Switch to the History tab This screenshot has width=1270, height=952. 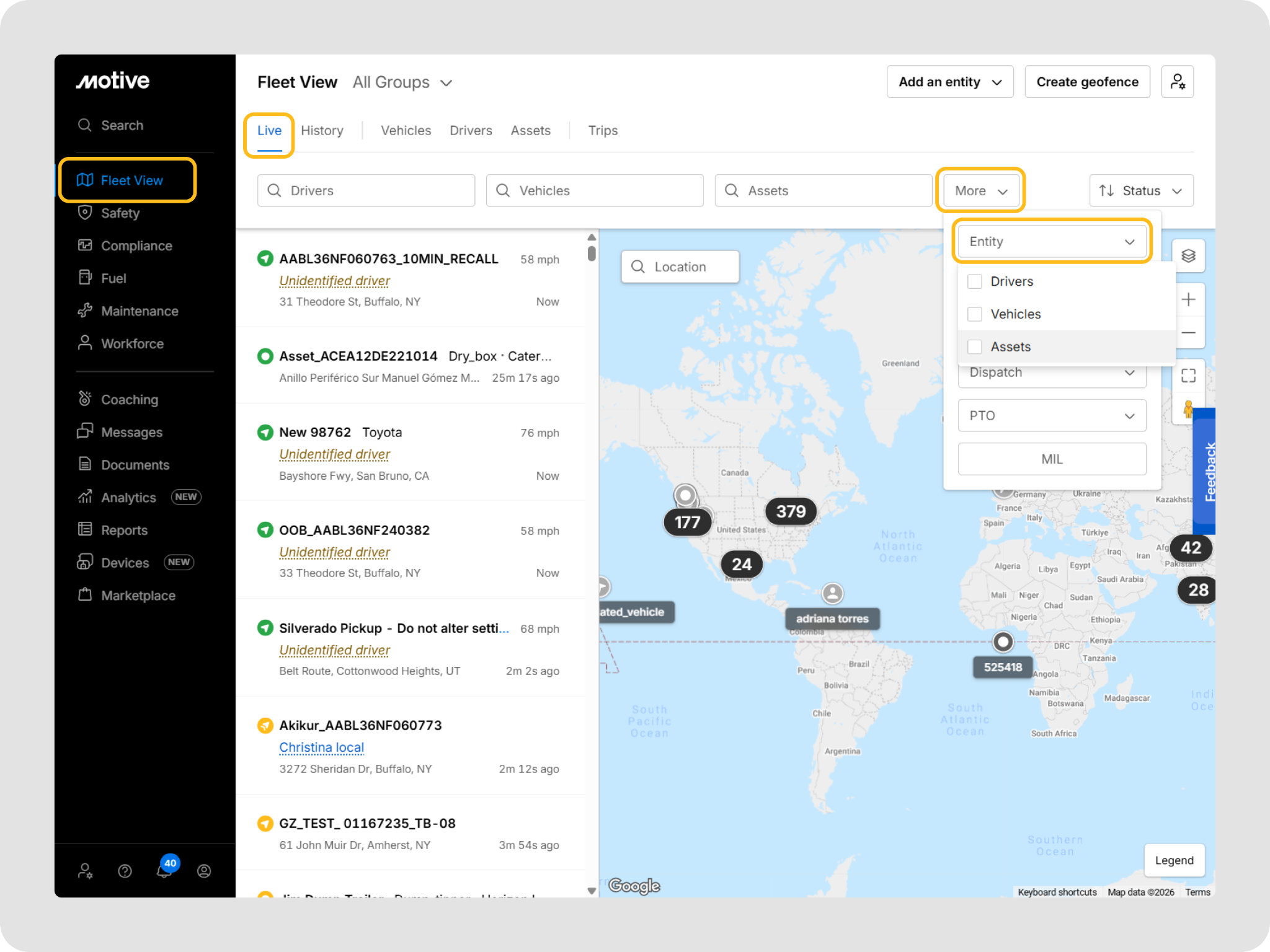click(322, 131)
